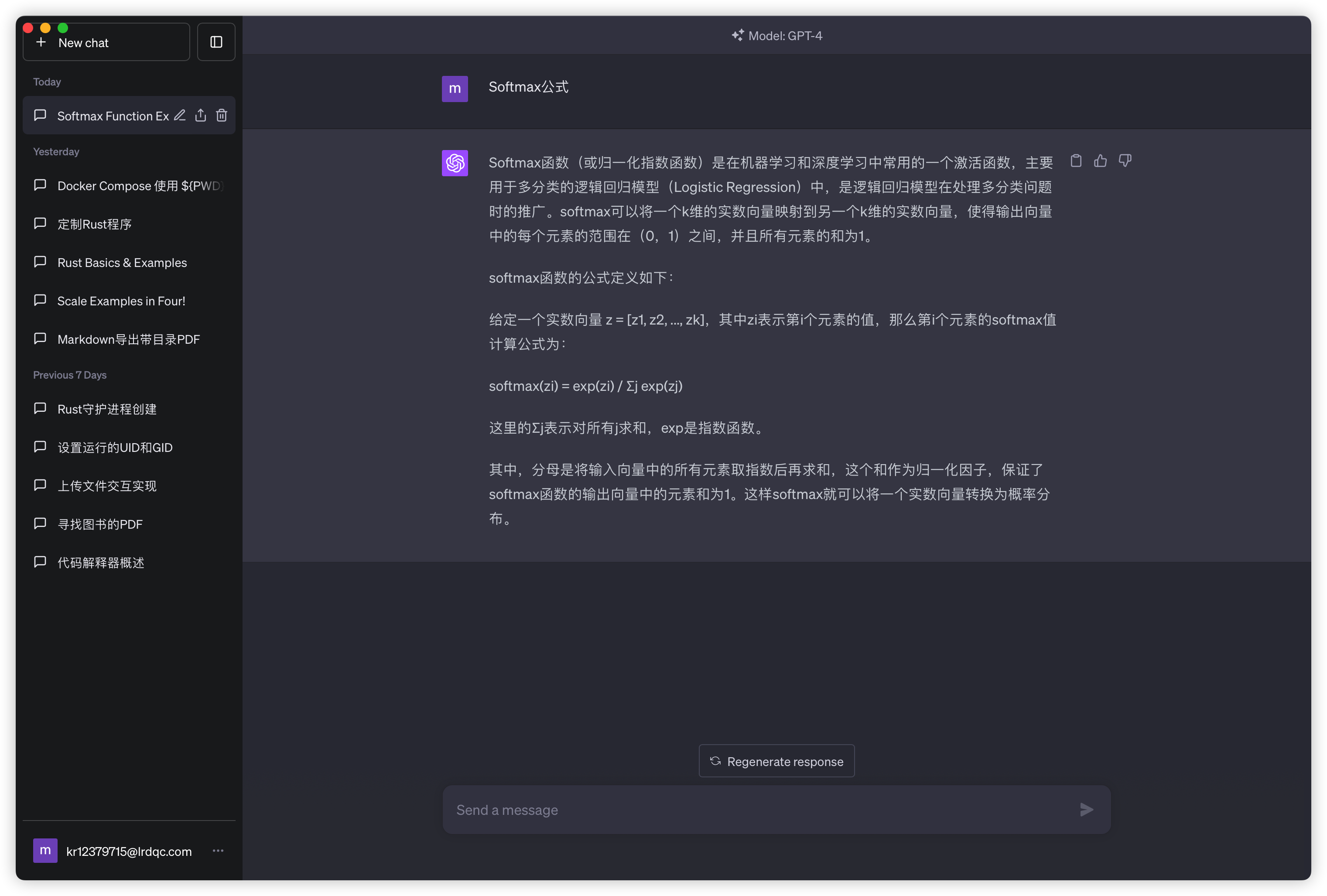Click the Send a message input field

click(759, 810)
